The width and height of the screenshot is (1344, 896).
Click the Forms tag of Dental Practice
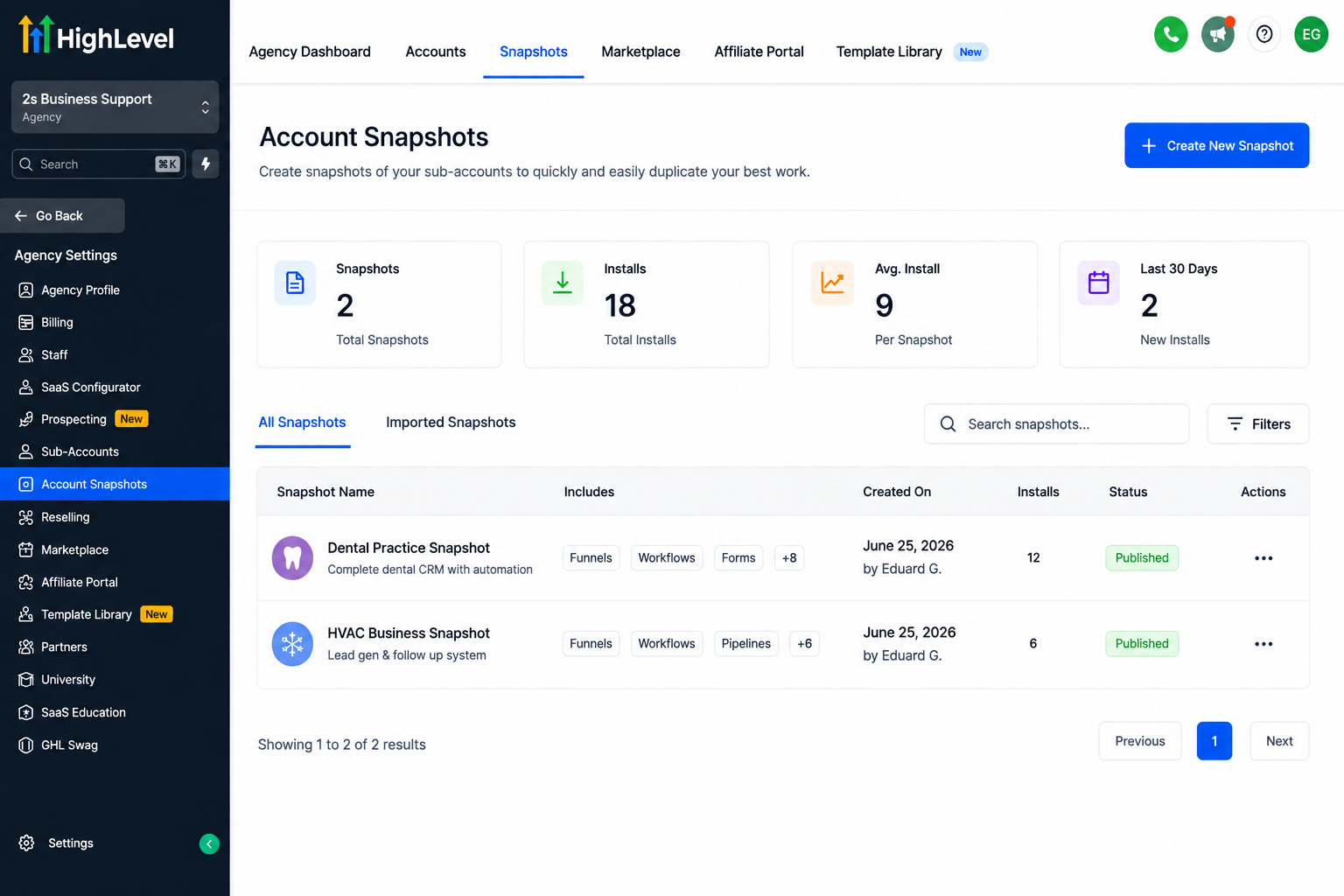(738, 557)
